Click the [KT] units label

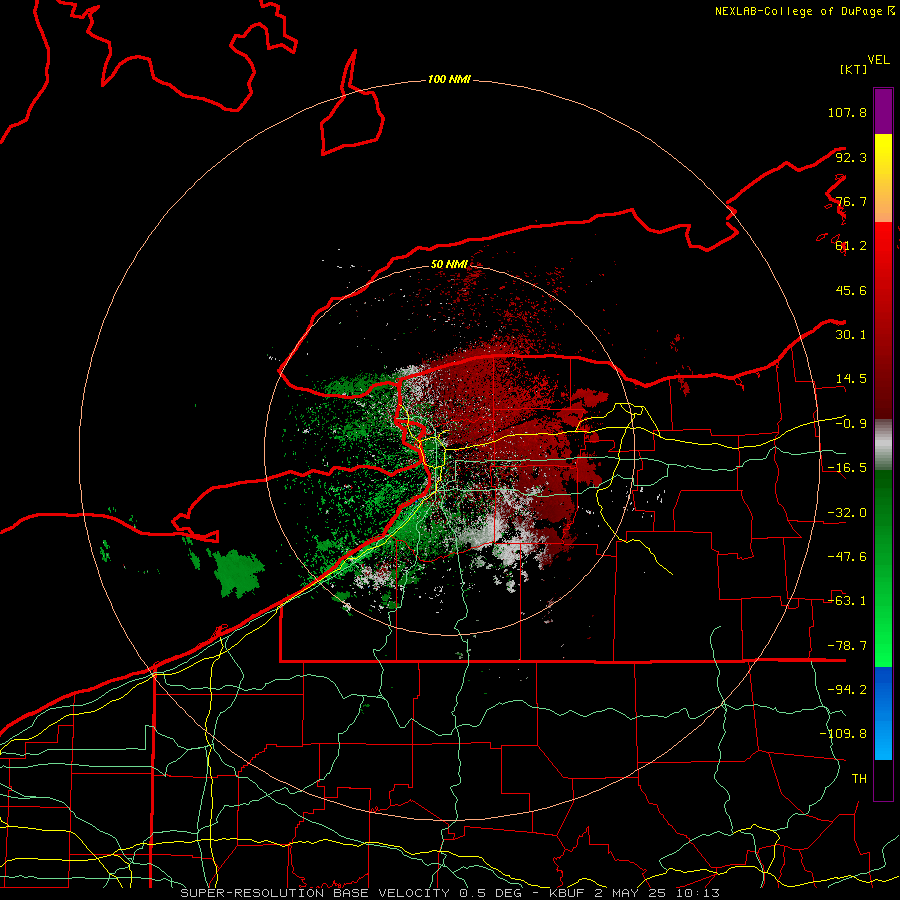(x=854, y=69)
